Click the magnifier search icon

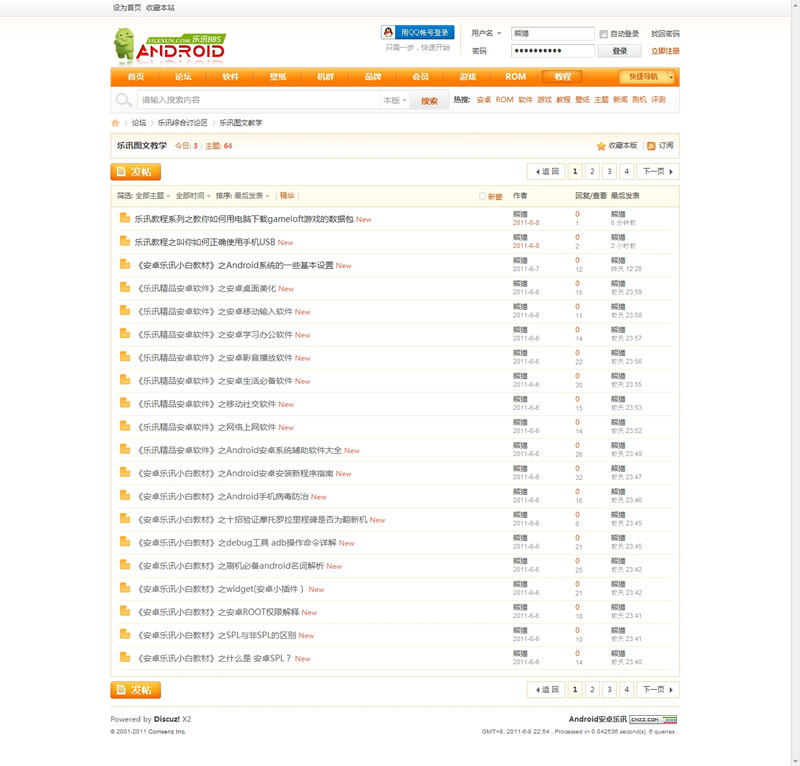(123, 100)
